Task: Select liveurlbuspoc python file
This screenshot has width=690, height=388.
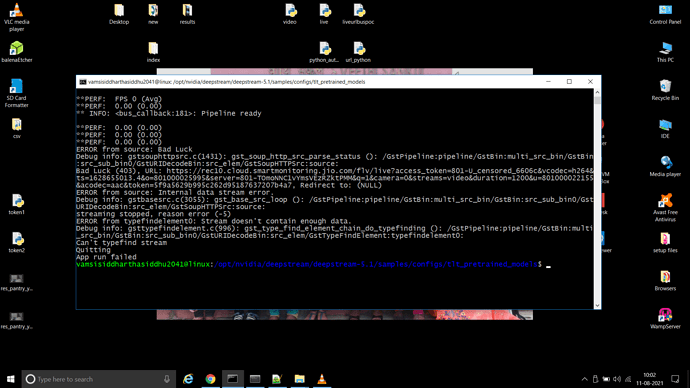Action: [358, 14]
